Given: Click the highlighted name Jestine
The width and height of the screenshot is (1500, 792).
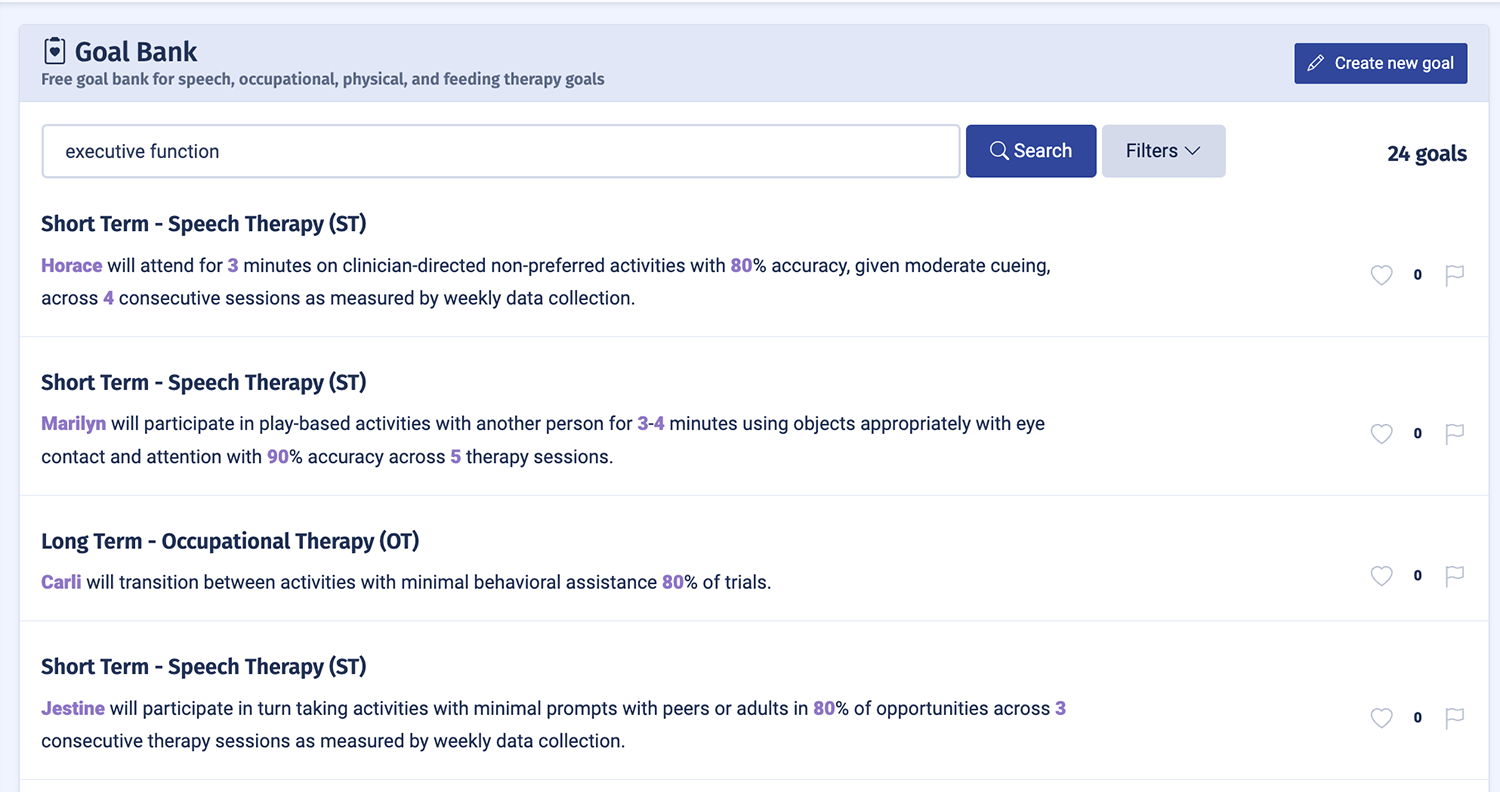Looking at the screenshot, I should click(x=73, y=708).
